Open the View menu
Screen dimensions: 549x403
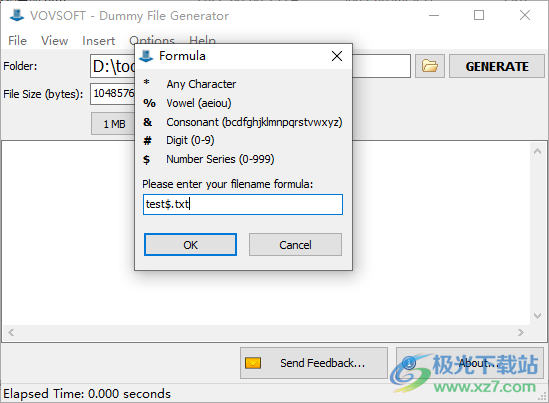pyautogui.click(x=54, y=41)
